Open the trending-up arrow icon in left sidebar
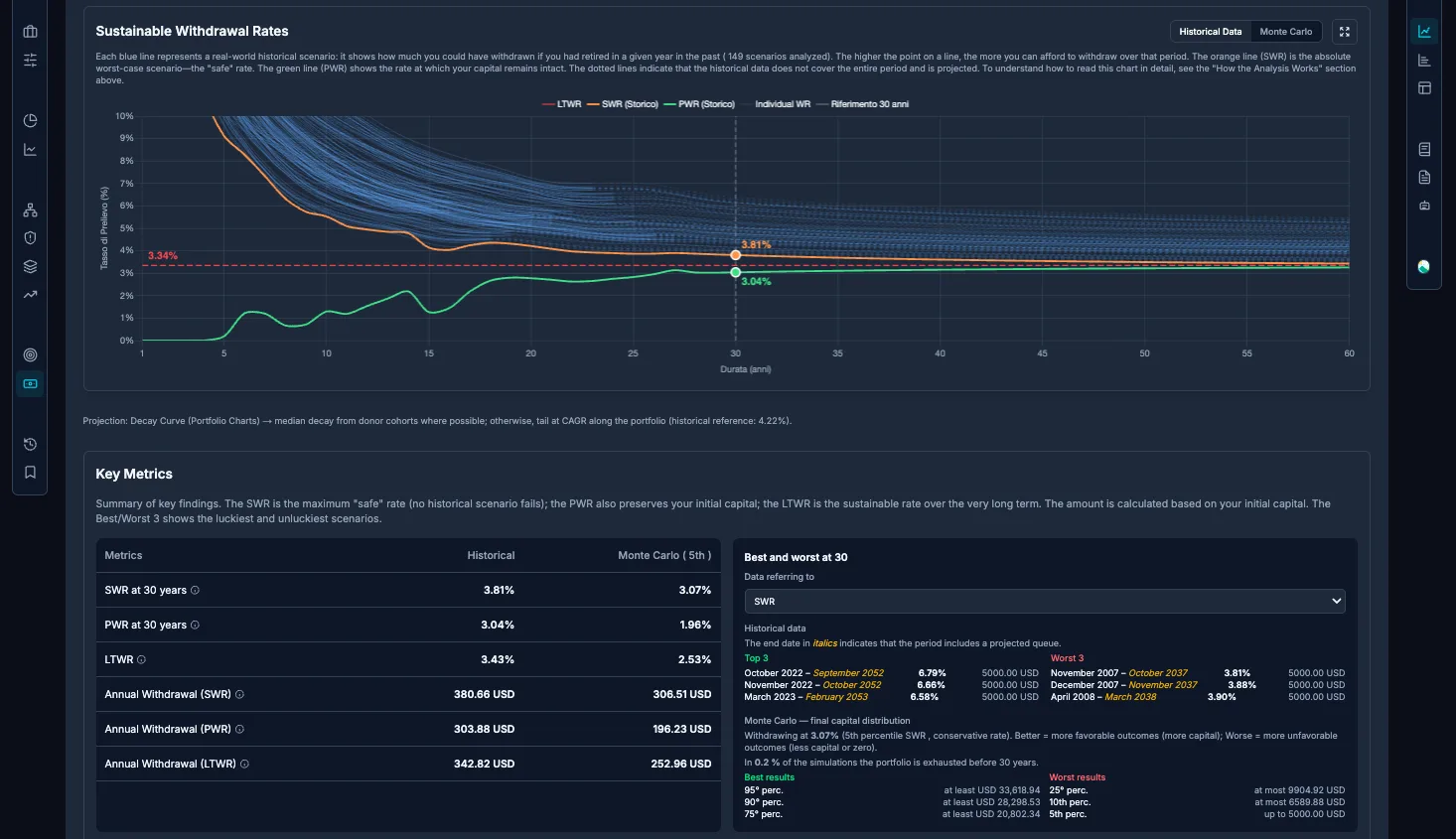1456x839 pixels. pos(30,294)
